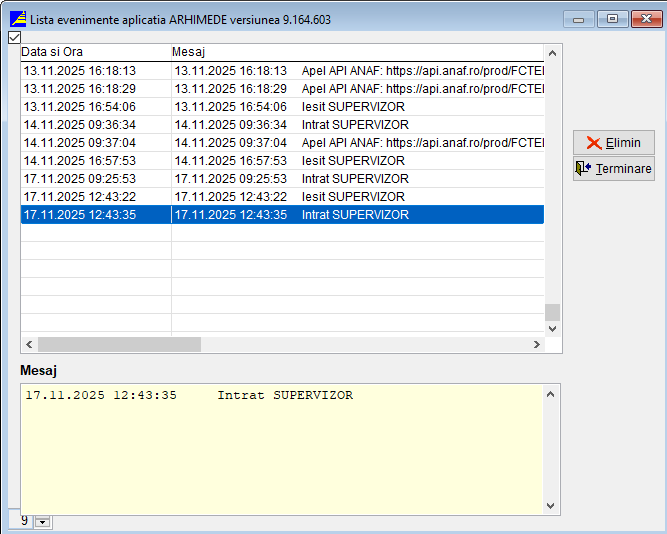The height and width of the screenshot is (534, 667).
Task: Select row 14.11.2025 16:57:53 Iesit SUPERVIZOR
Action: coord(282,160)
